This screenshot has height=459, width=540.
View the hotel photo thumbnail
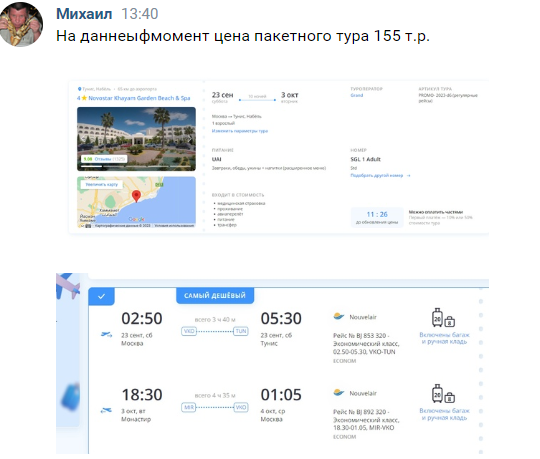136,139
